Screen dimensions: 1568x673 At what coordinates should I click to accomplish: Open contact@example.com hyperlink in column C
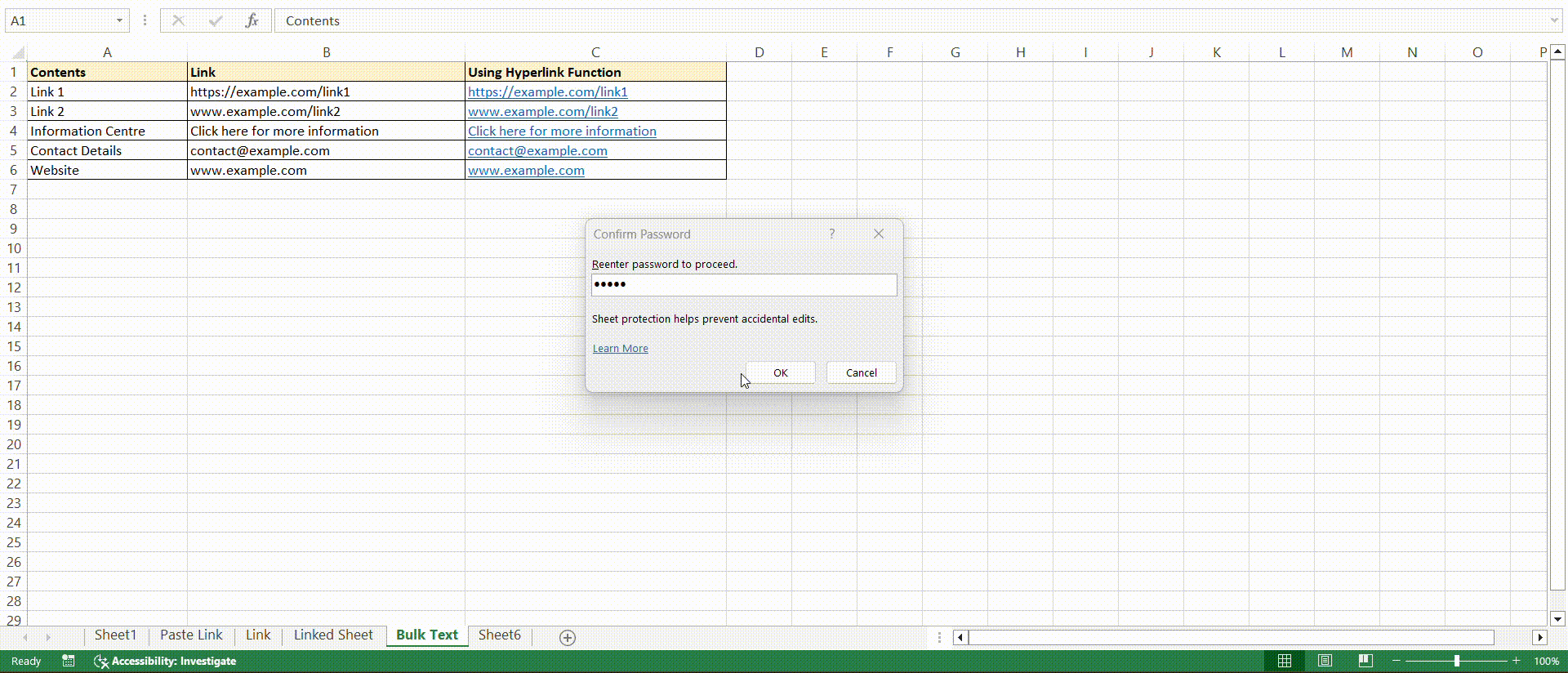tap(537, 151)
